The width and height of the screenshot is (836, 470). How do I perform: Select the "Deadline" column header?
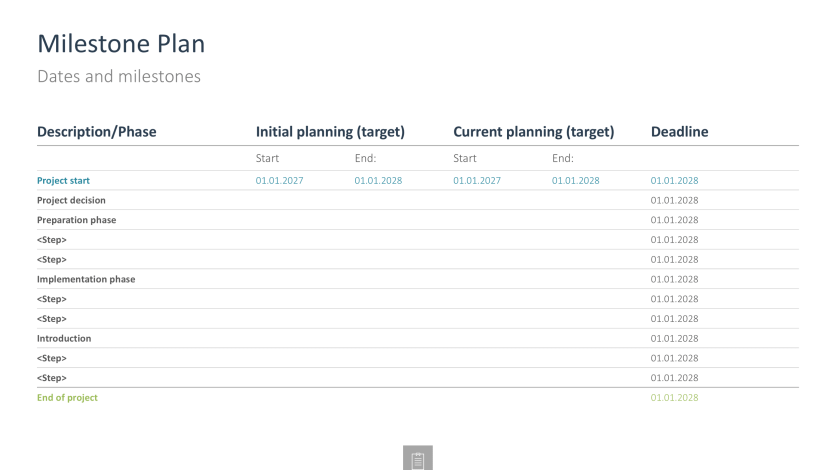coord(680,132)
